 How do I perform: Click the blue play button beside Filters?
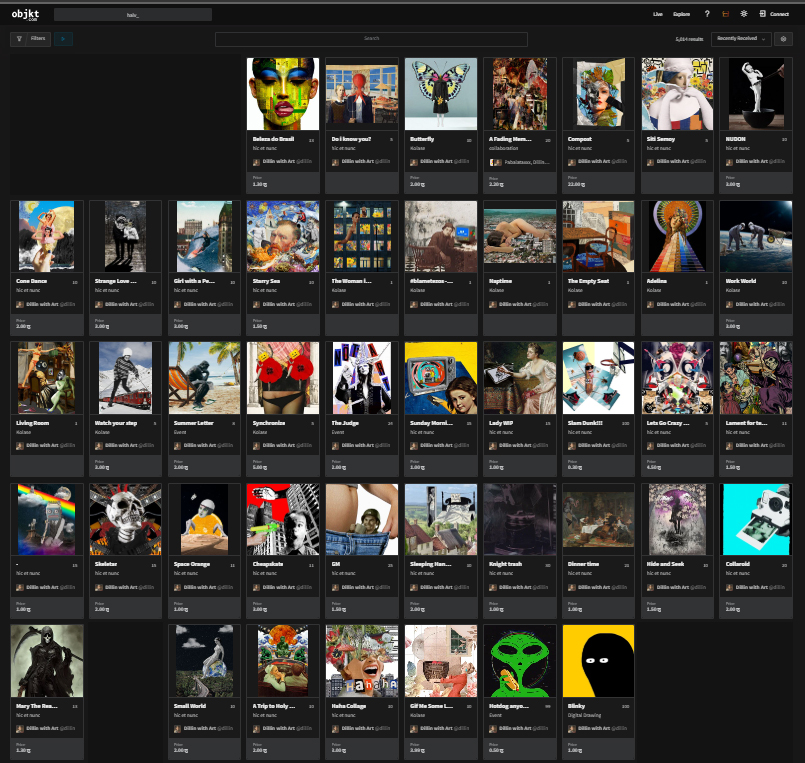tap(63, 39)
